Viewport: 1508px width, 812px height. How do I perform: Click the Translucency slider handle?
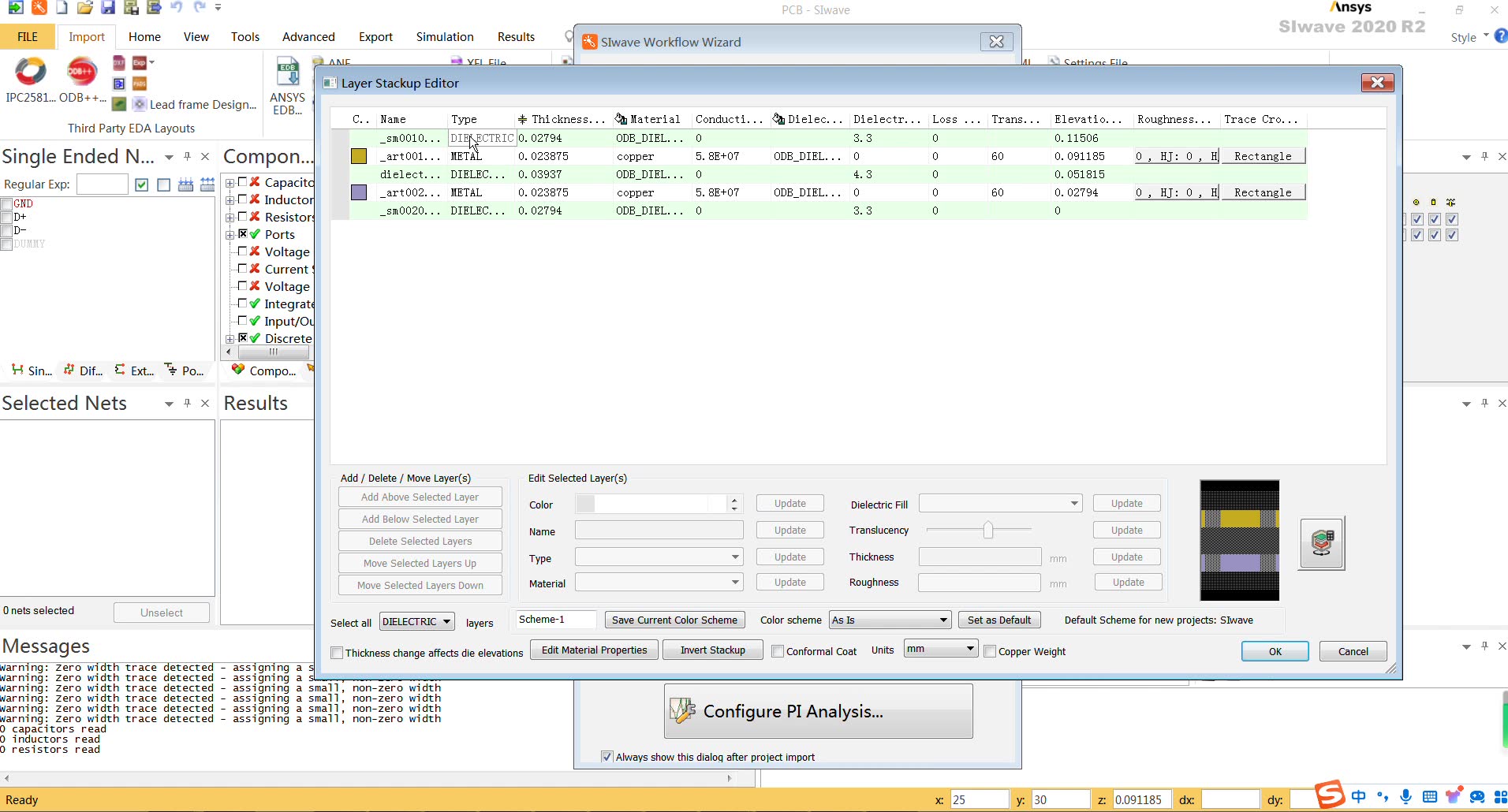(988, 530)
